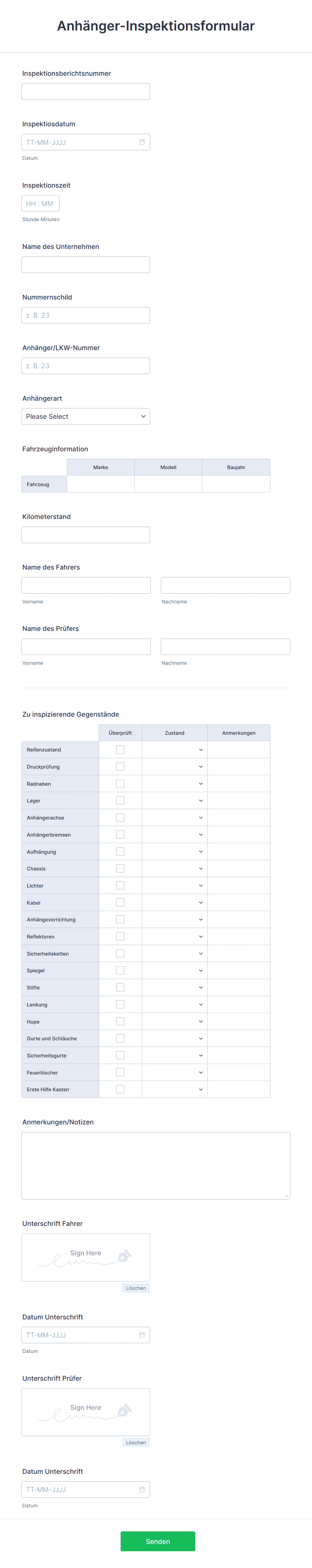Click Löschen under Unterschrift Fahrer
The height and width of the screenshot is (1568, 312).
point(136,1288)
